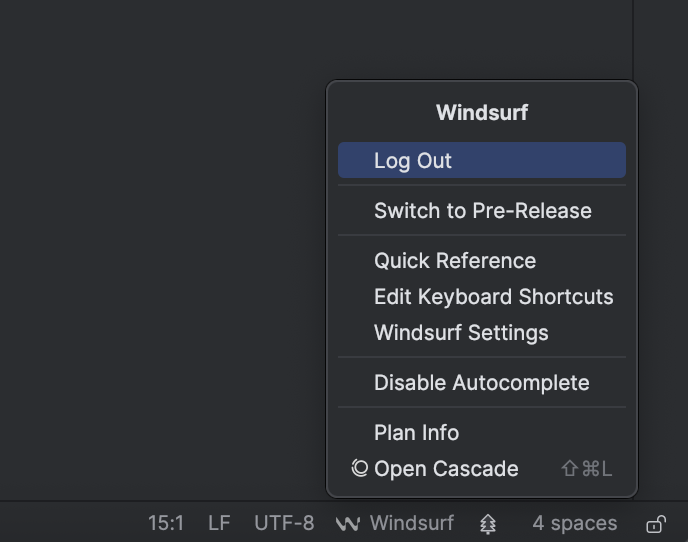Open the LF line separator selector
The height and width of the screenshot is (542, 688).
219,523
